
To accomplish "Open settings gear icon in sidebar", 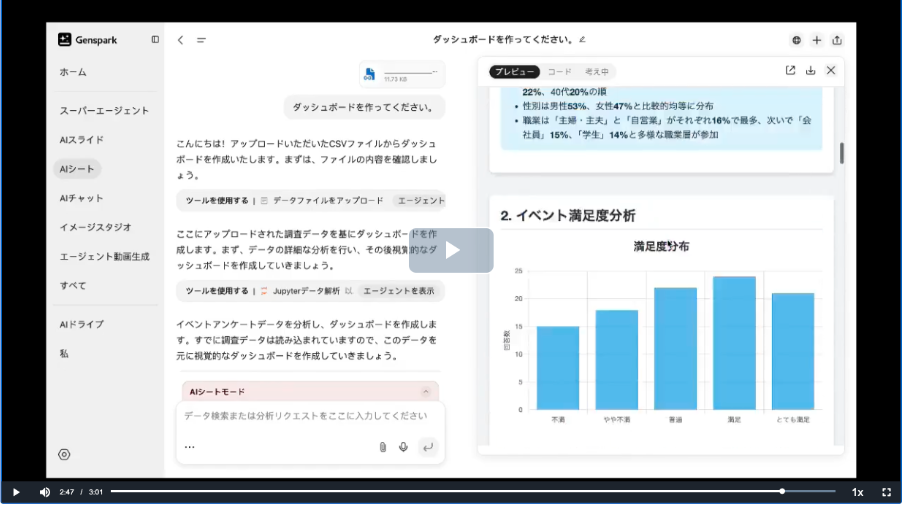I will [64, 454].
